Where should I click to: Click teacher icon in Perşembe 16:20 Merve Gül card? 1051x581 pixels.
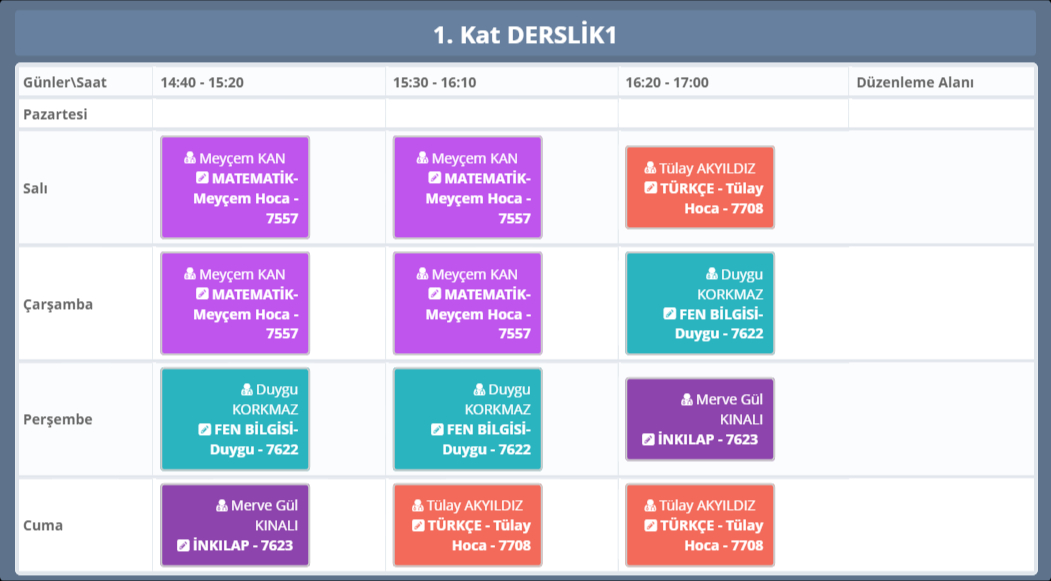tap(687, 400)
